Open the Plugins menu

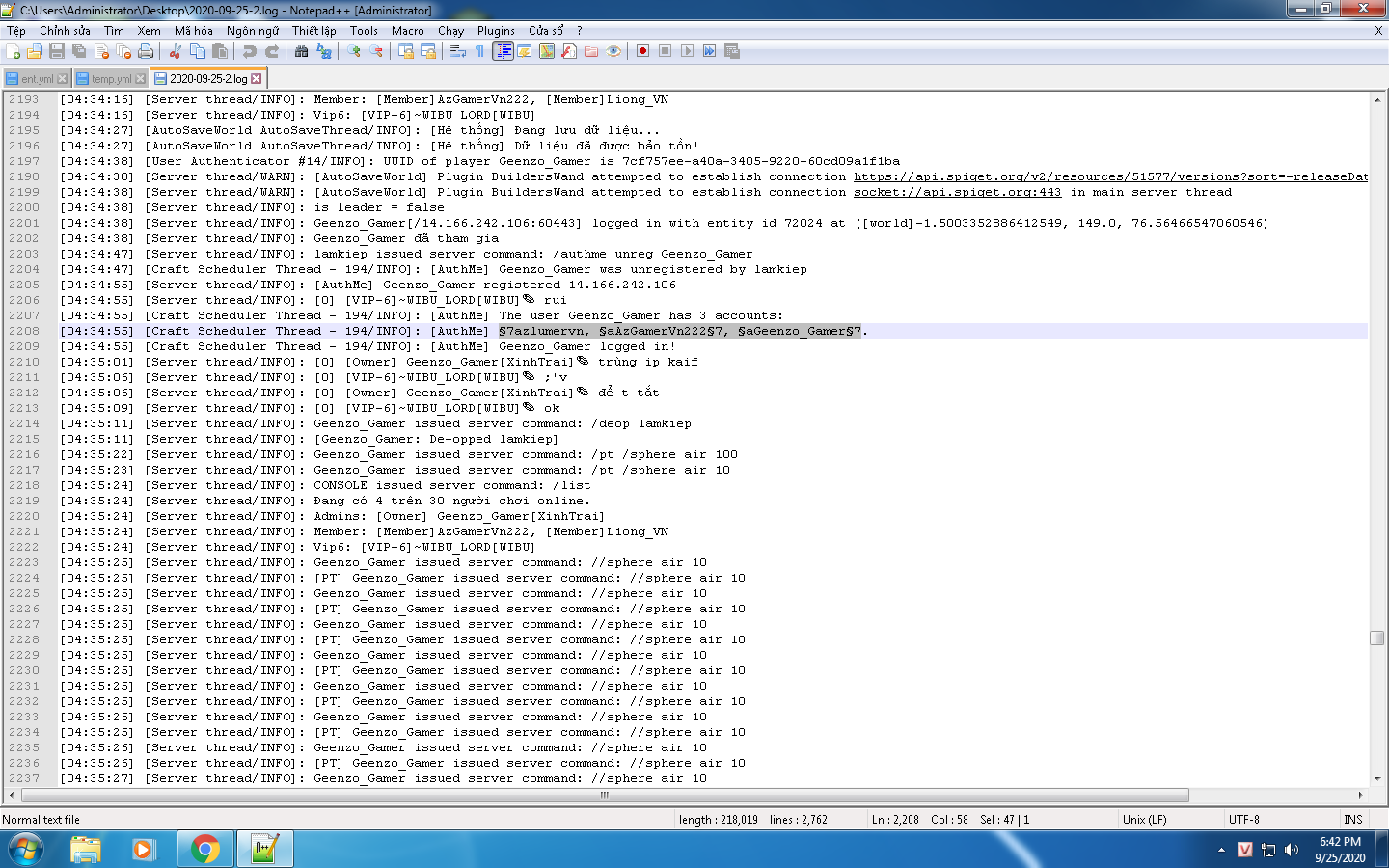[496, 31]
